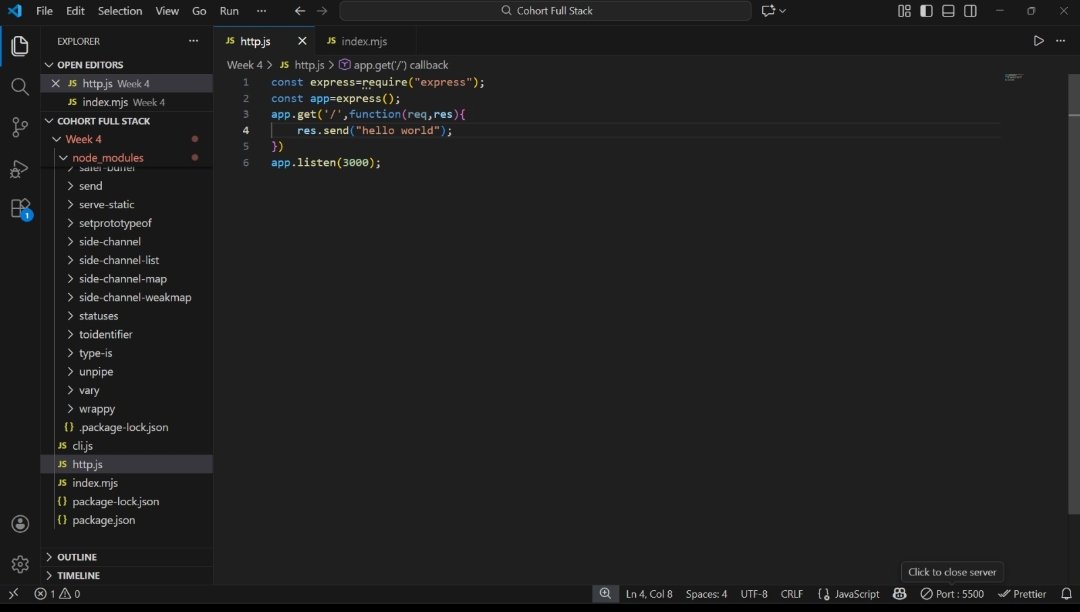
Task: Click Ln 4, Col 8 go-to-line indicator
Action: [x=649, y=593]
